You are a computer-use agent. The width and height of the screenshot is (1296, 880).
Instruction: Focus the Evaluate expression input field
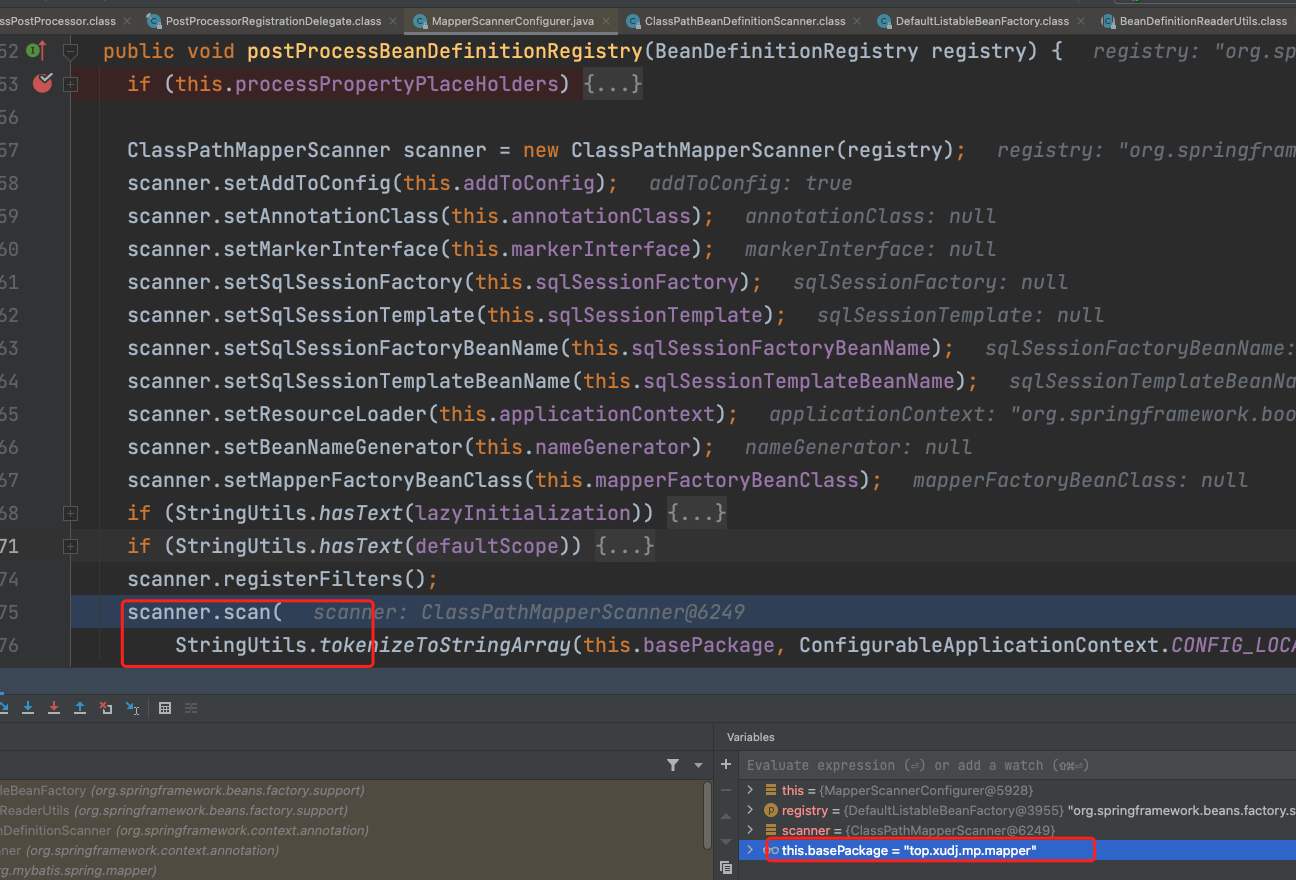[x=1018, y=765]
